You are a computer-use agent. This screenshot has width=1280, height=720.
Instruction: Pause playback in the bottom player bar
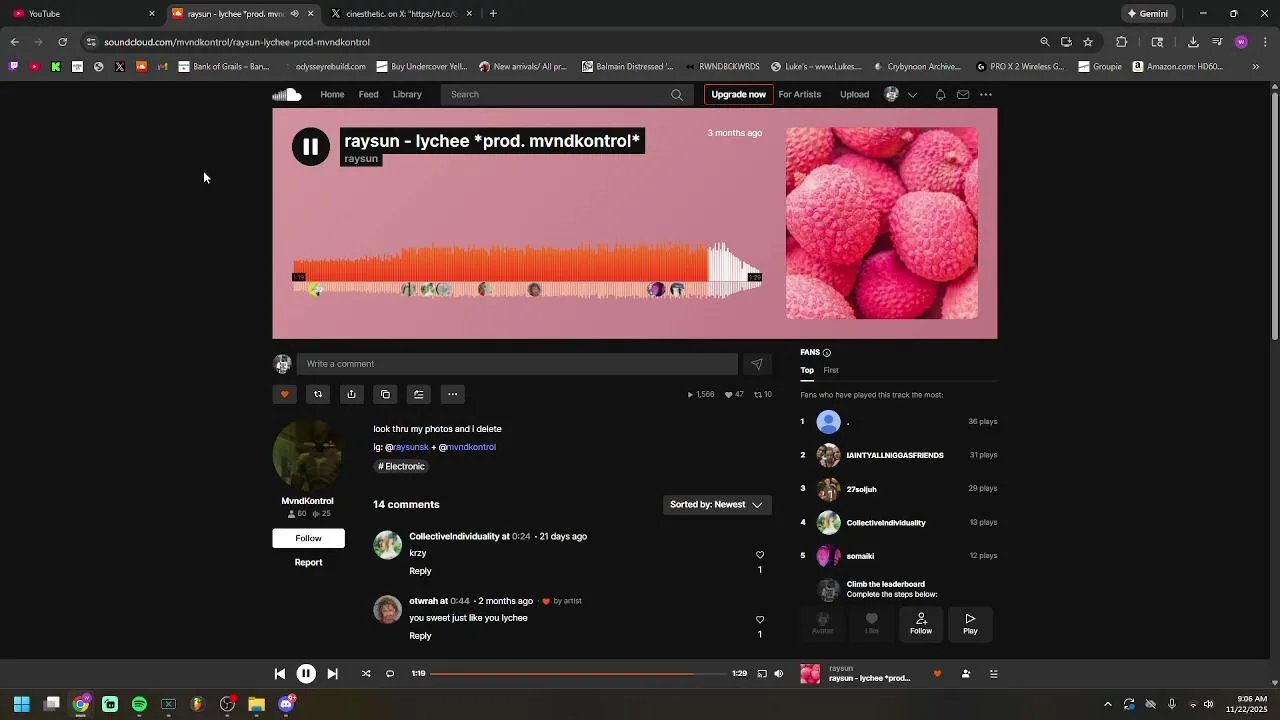(306, 674)
